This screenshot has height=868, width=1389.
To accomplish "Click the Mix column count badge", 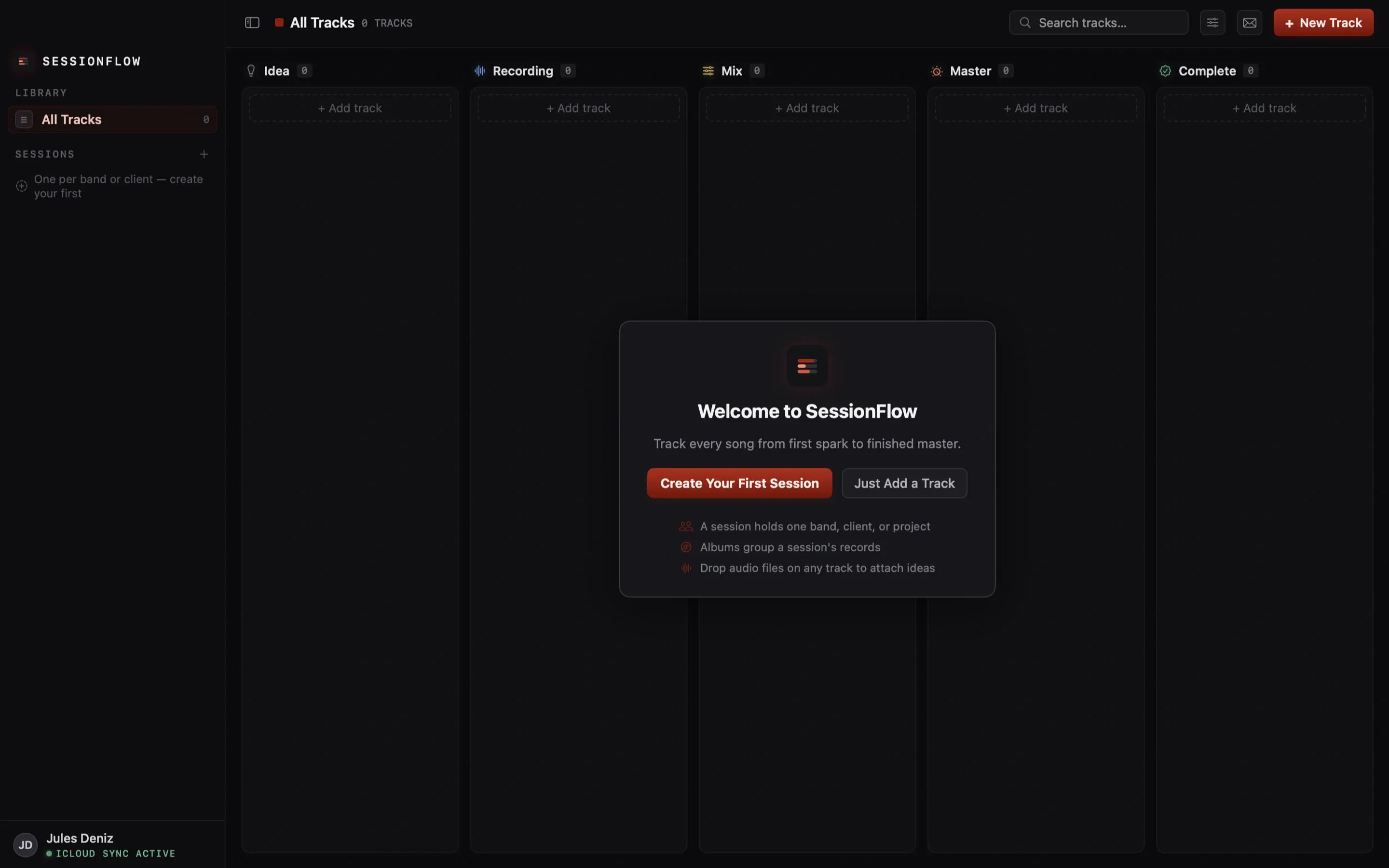I will click(757, 70).
